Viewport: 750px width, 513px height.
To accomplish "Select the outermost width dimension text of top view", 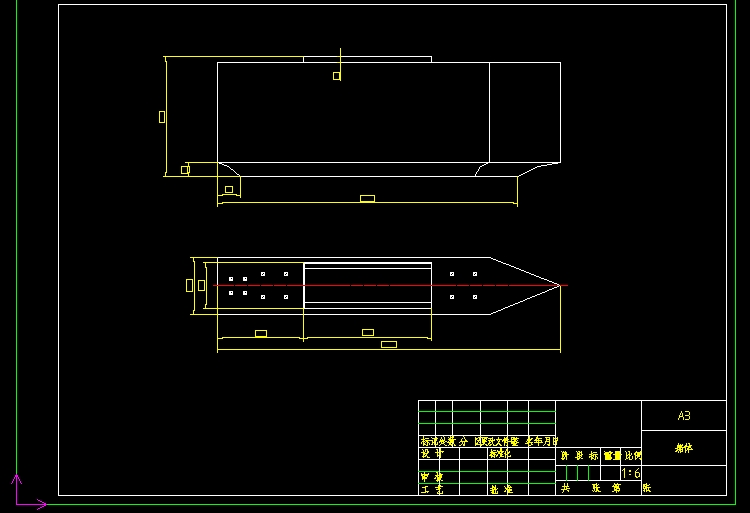I will 189,285.
